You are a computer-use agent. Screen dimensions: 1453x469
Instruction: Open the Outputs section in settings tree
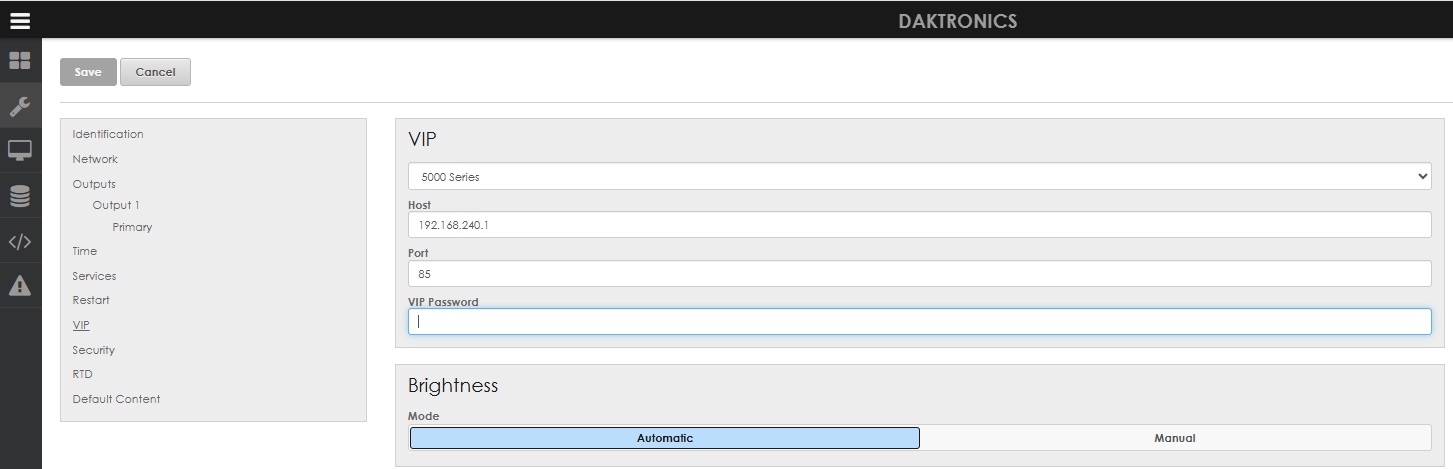94,184
